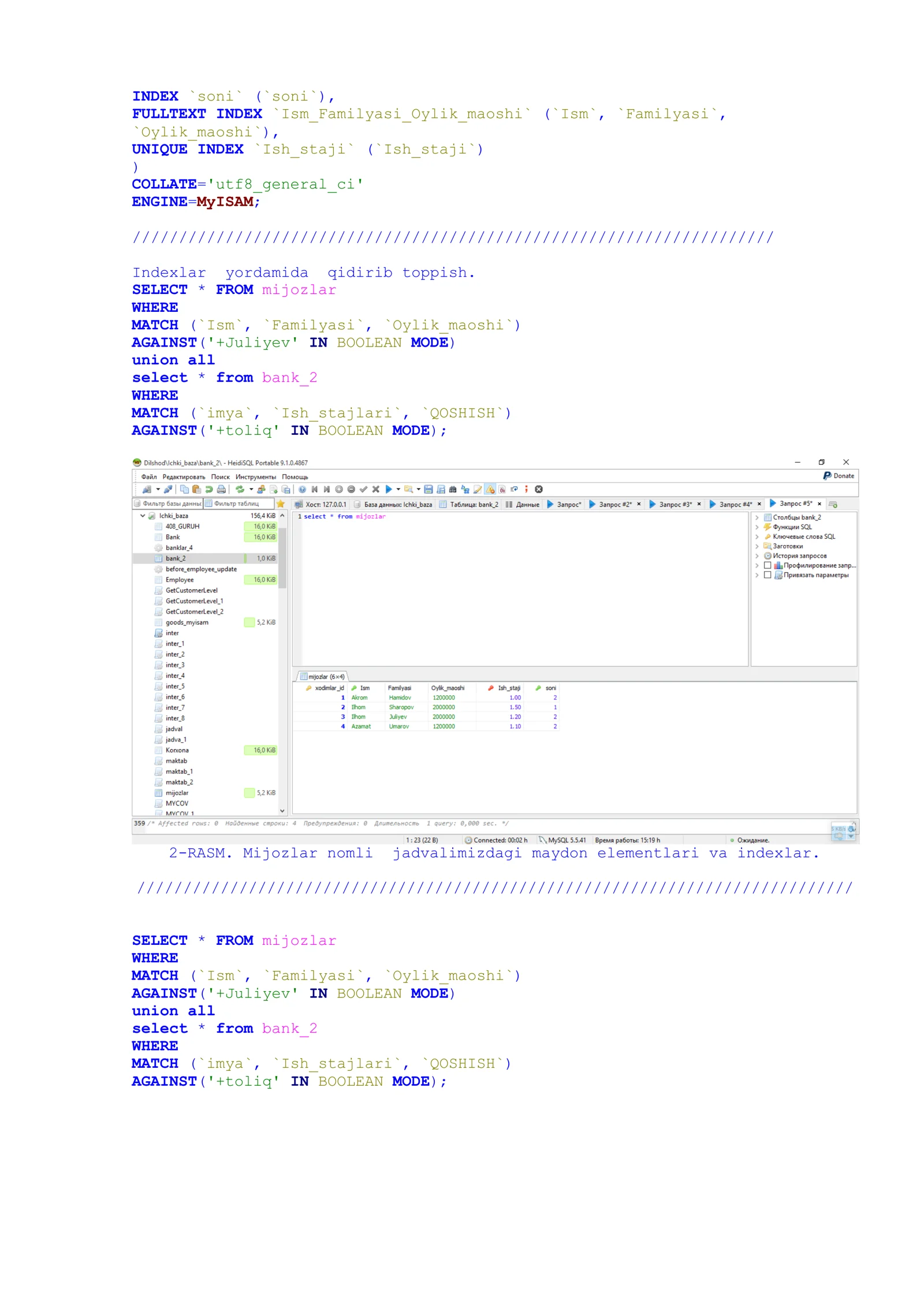Expand the История запросов node
The image size is (924, 1307).
[x=757, y=556]
